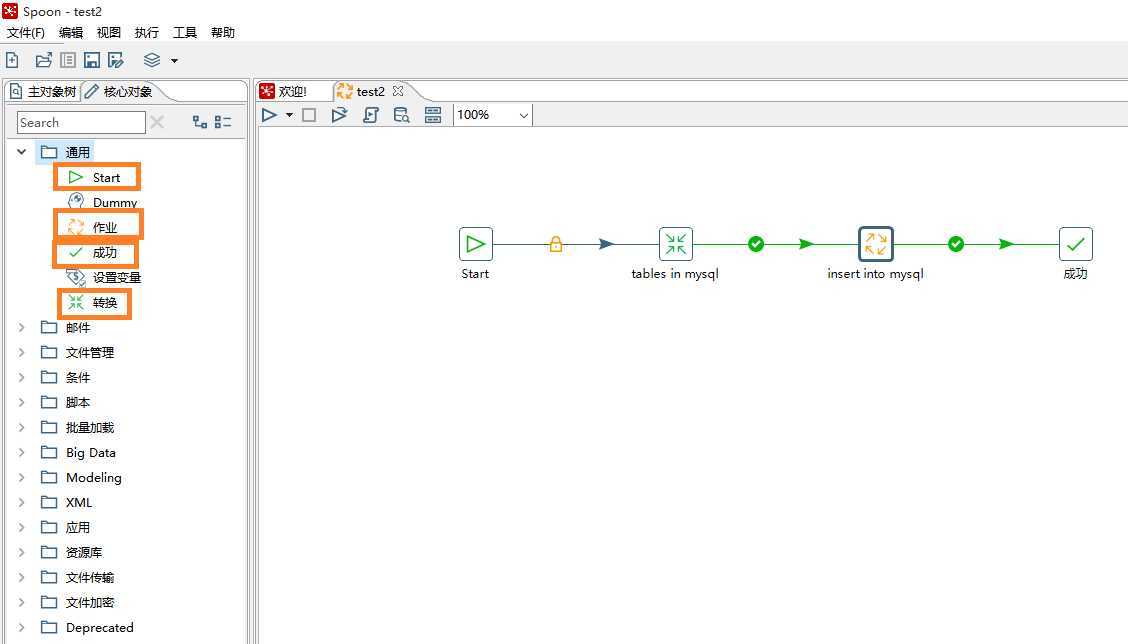Switch to the 核心对象 tab
This screenshot has height=644, width=1128.
pyautogui.click(x=119, y=91)
